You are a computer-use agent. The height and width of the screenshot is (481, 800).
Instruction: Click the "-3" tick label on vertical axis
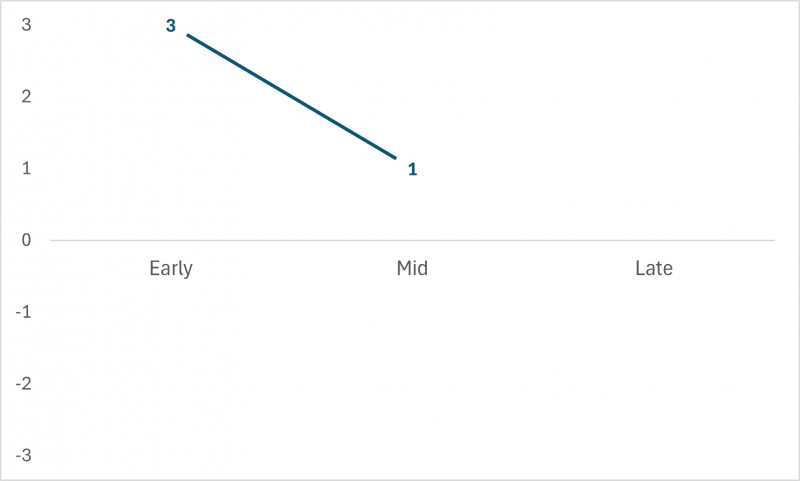click(x=24, y=455)
